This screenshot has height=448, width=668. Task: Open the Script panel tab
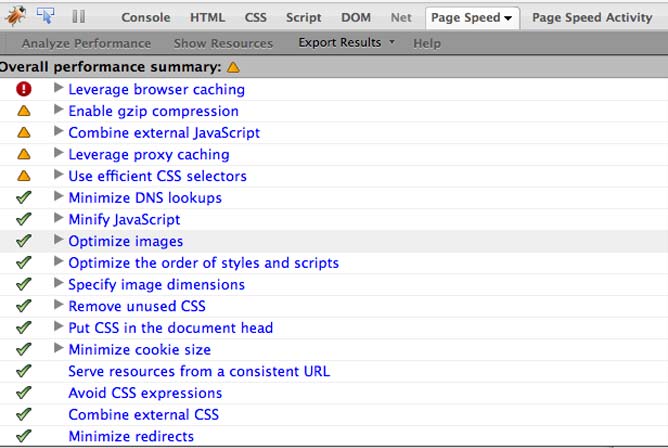[x=303, y=17]
